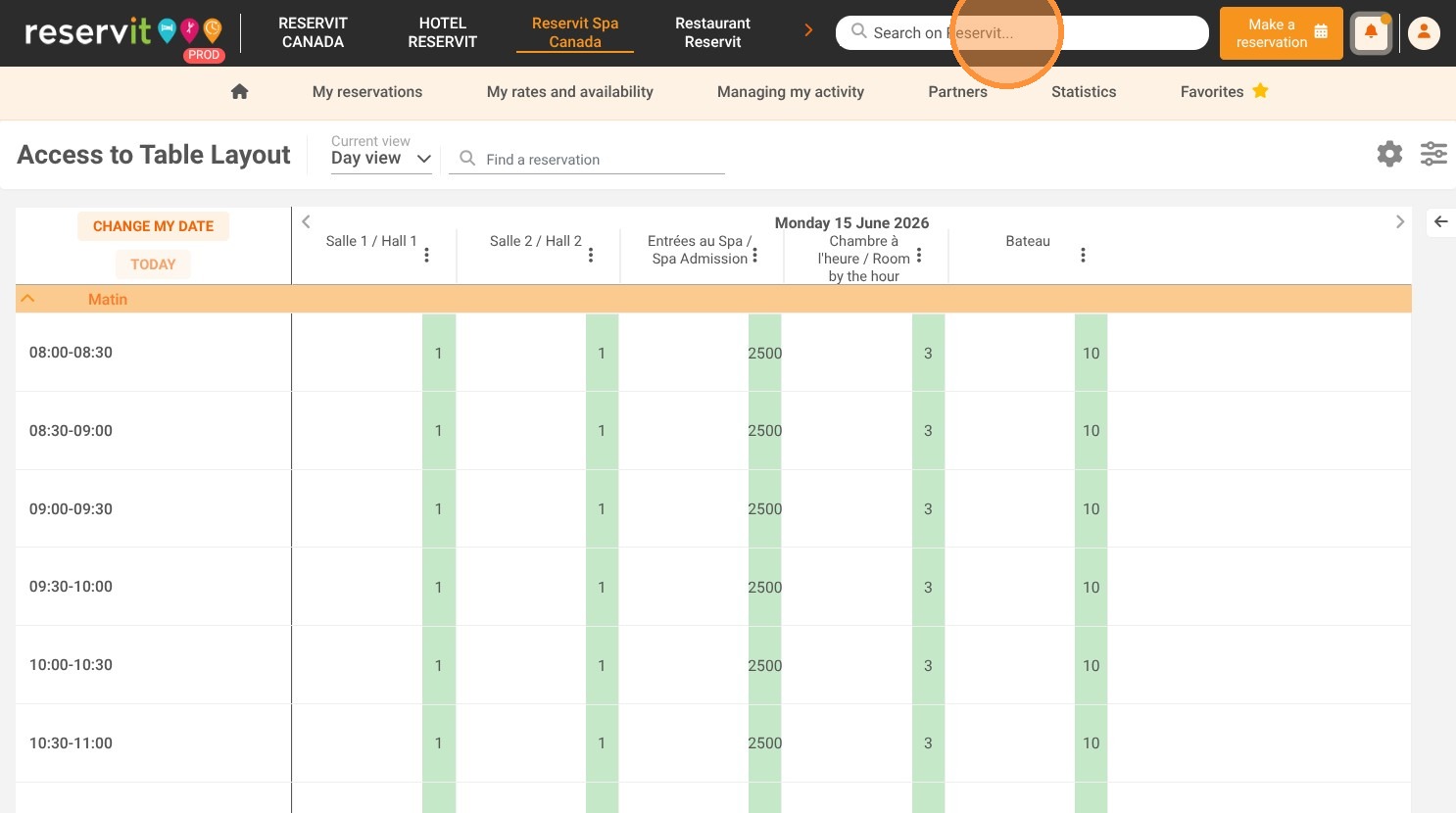
Task: Select Salle 2 availability at 08:30-09:00
Action: 602,431
